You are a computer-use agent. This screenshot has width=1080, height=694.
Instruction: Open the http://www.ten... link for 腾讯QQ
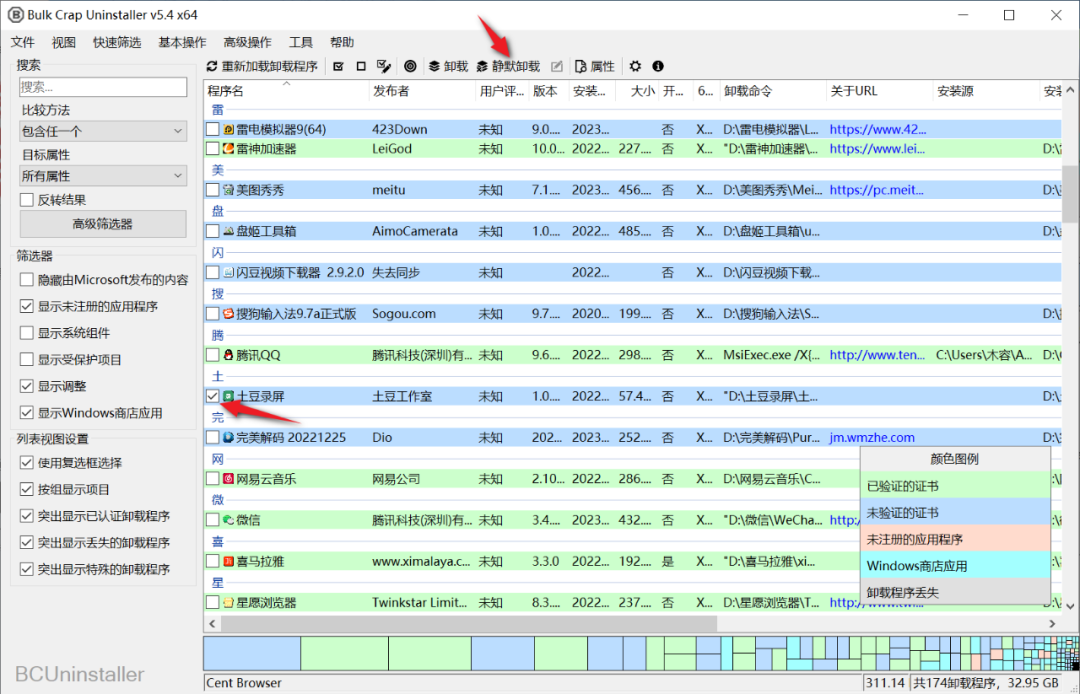pyautogui.click(x=877, y=355)
